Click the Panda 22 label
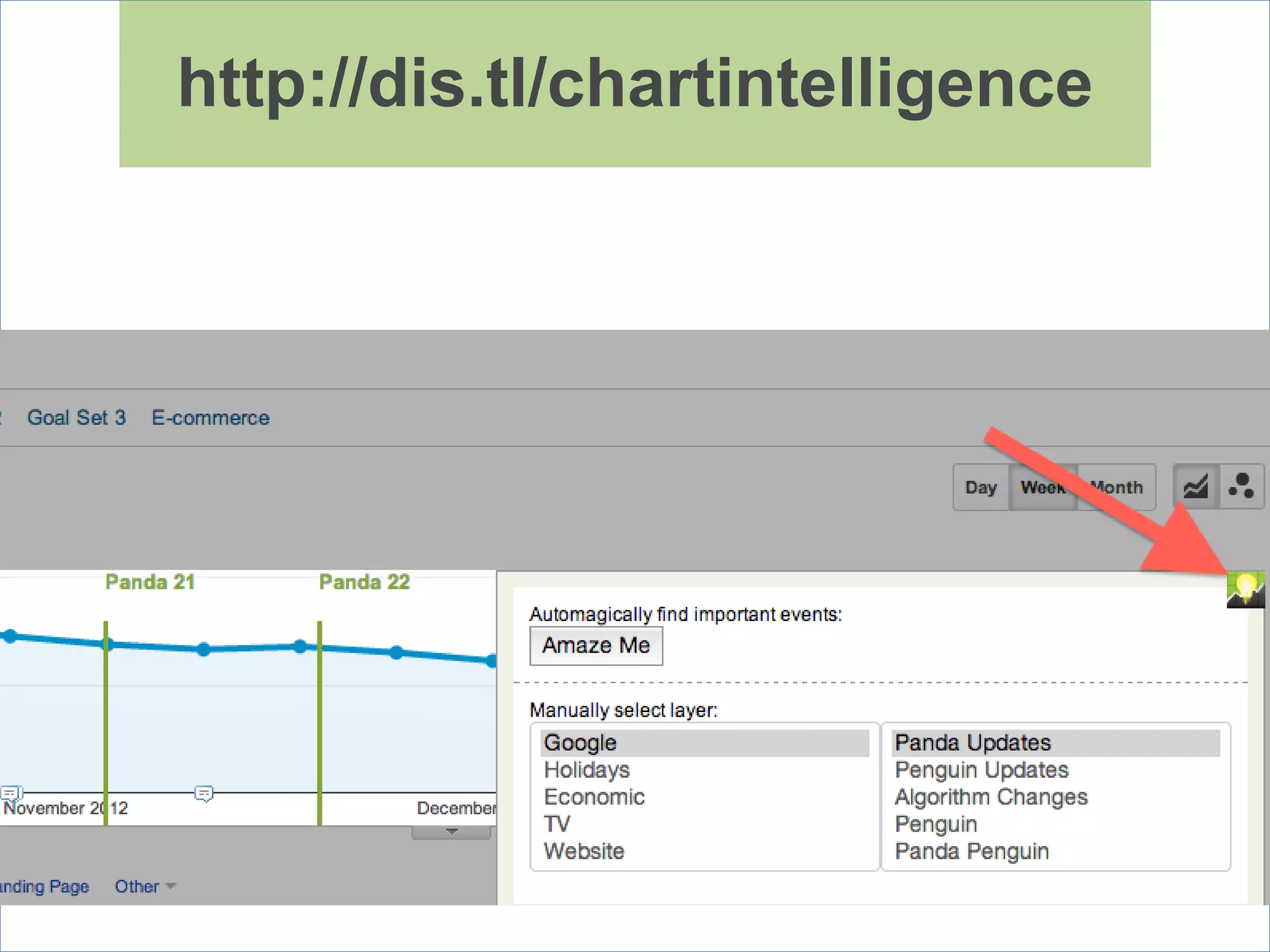The width and height of the screenshot is (1270, 952). tap(365, 582)
